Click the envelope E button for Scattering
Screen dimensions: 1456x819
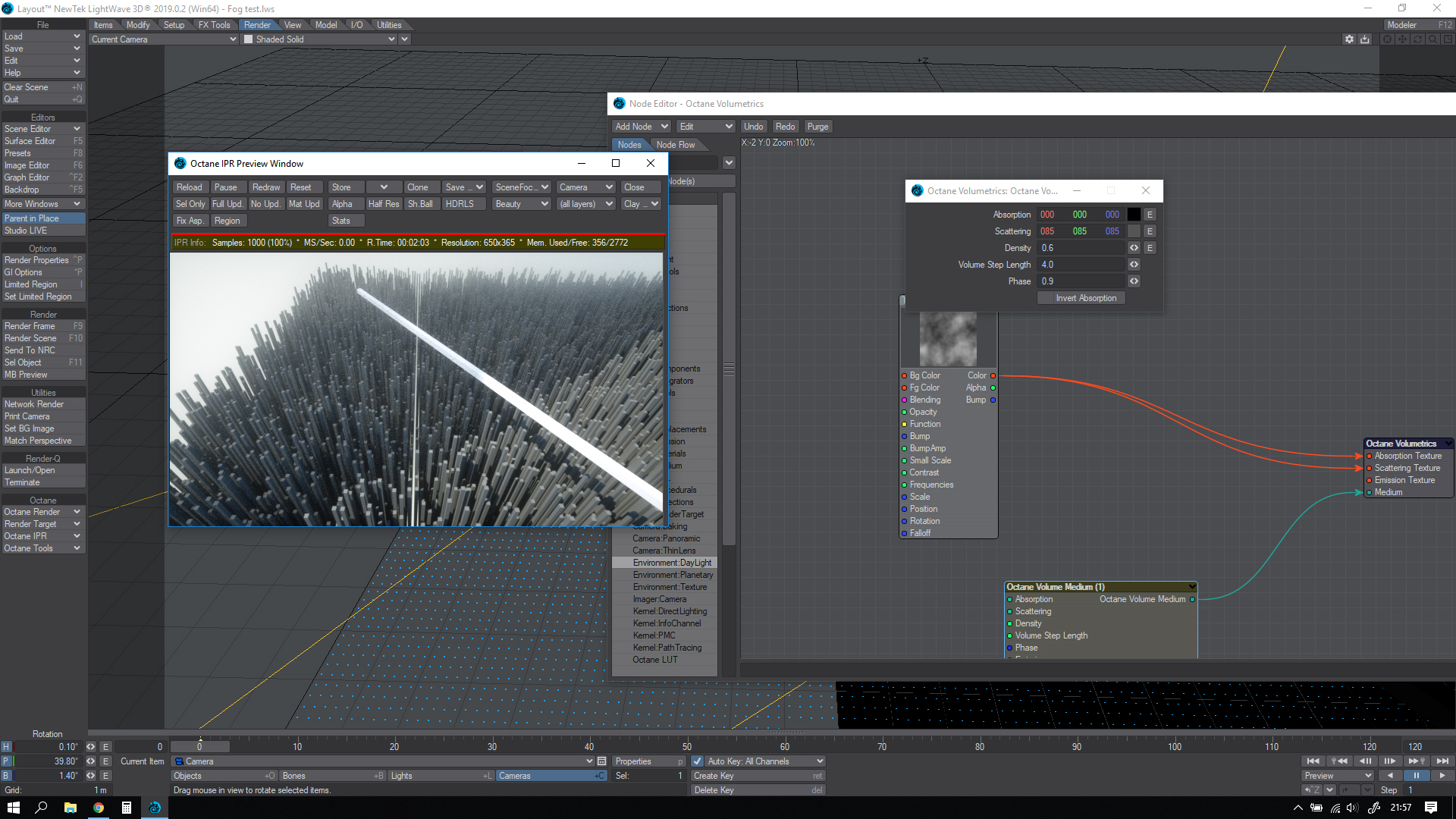click(x=1150, y=231)
